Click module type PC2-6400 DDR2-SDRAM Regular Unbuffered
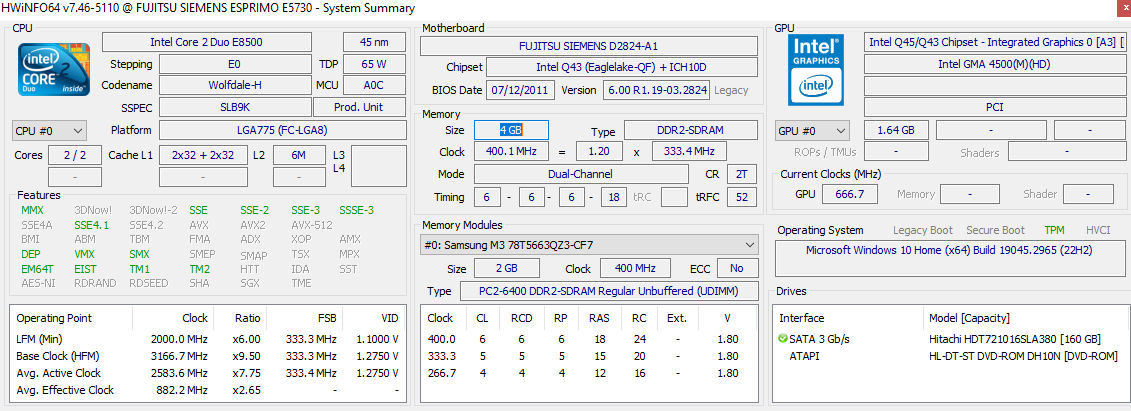Screen dimensions: 1131x411 pos(609,291)
